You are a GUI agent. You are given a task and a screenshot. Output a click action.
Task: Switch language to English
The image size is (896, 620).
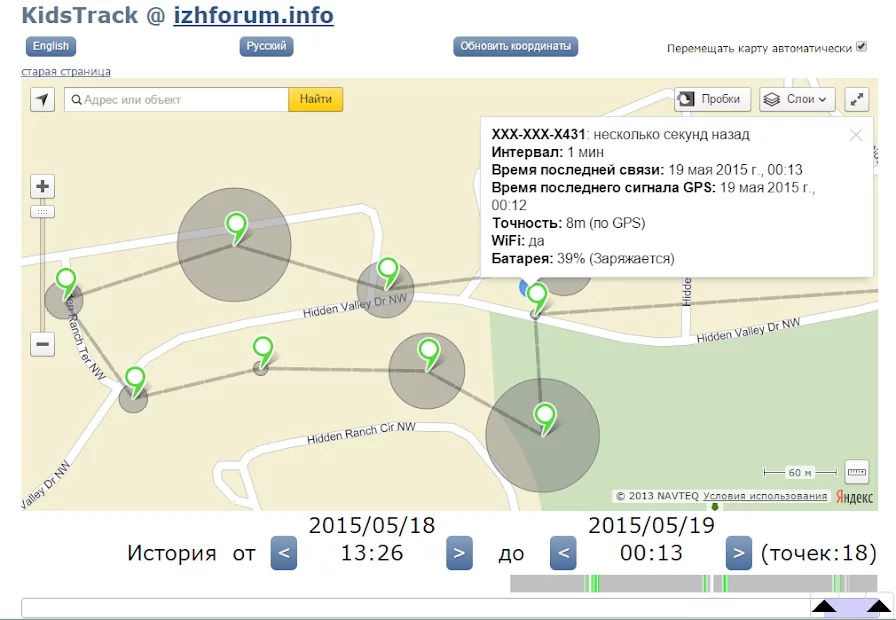click(51, 46)
